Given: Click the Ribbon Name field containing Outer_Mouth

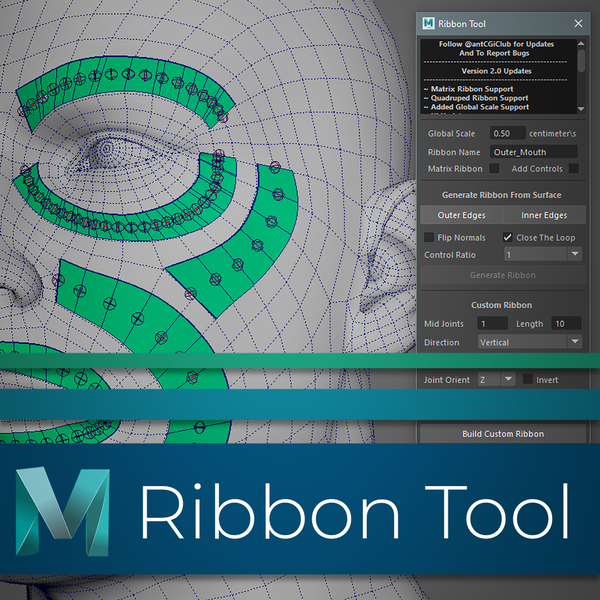Looking at the screenshot, I should pos(533,152).
